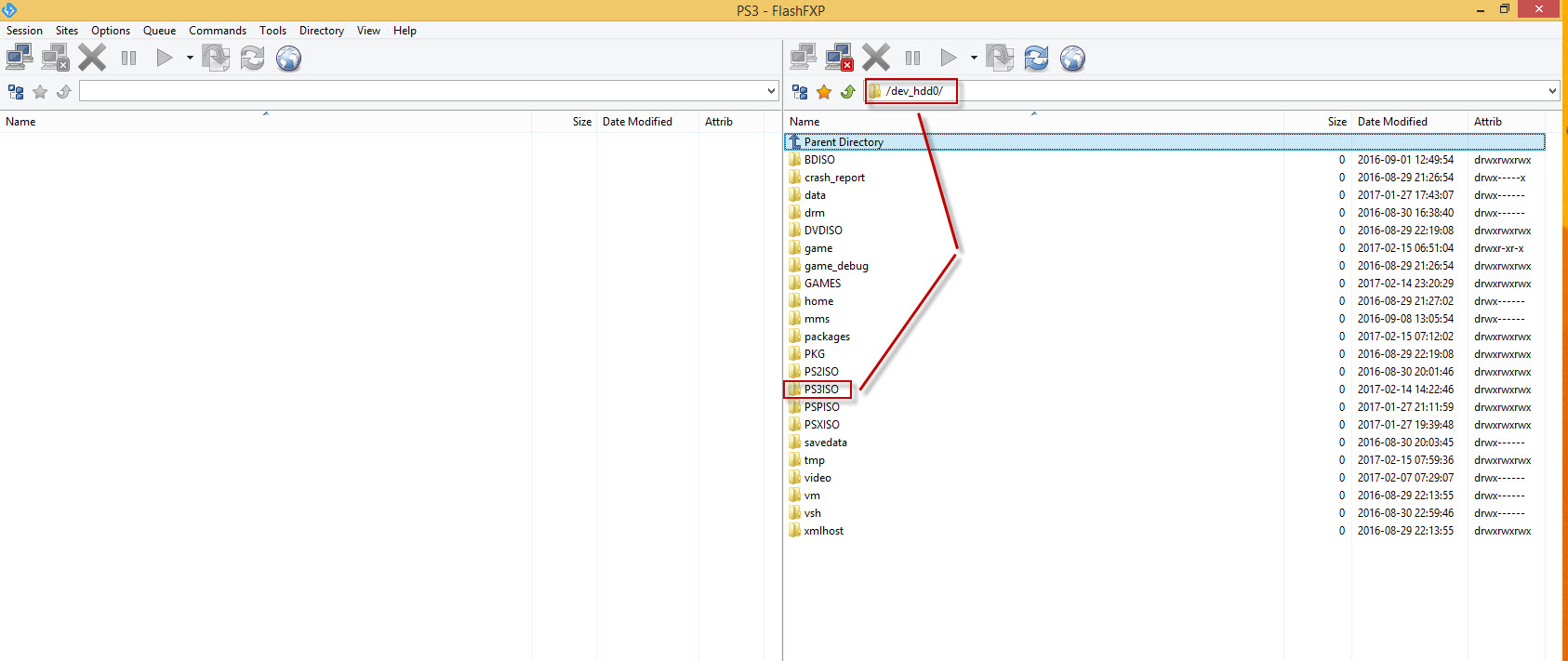Image resolution: width=1568 pixels, height=661 pixels.
Task: Open the Commands menu
Action: click(x=218, y=31)
